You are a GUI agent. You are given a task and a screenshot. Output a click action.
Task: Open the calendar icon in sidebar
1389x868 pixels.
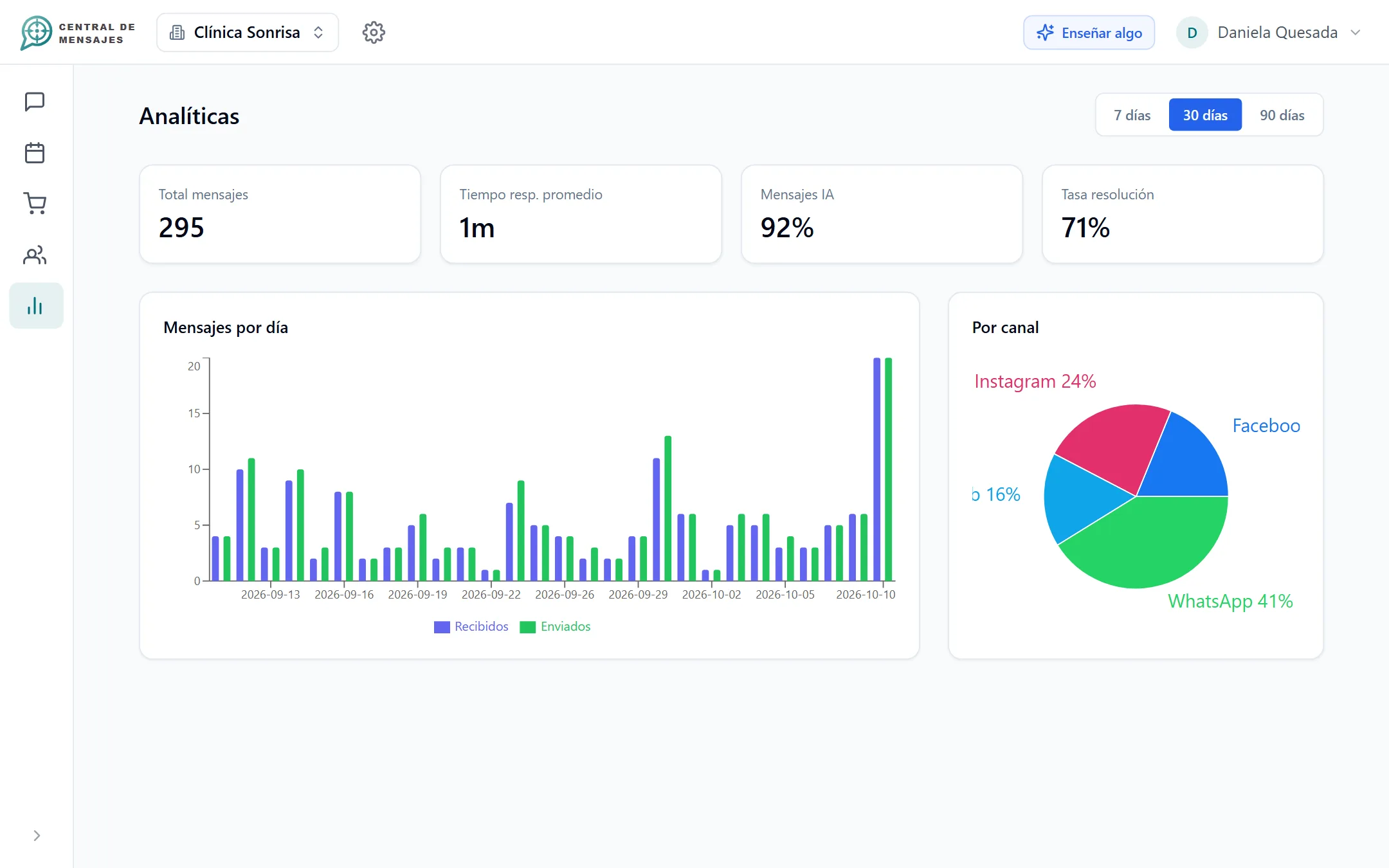click(35, 153)
